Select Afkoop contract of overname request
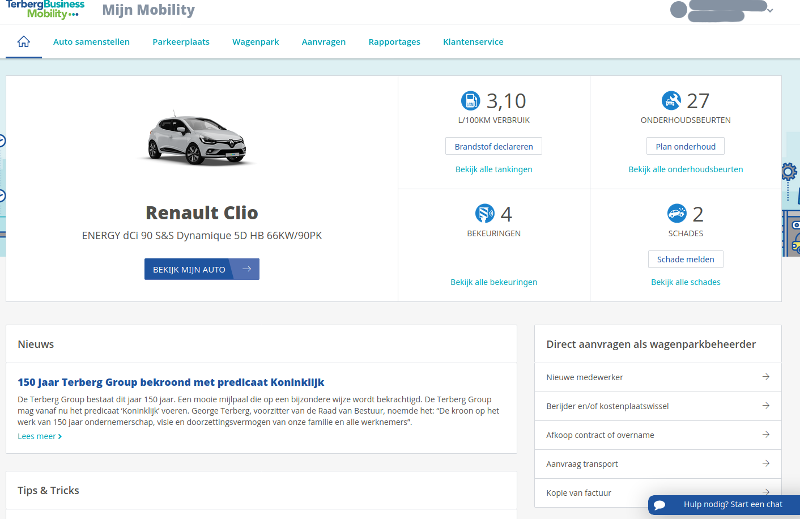 click(x=658, y=435)
